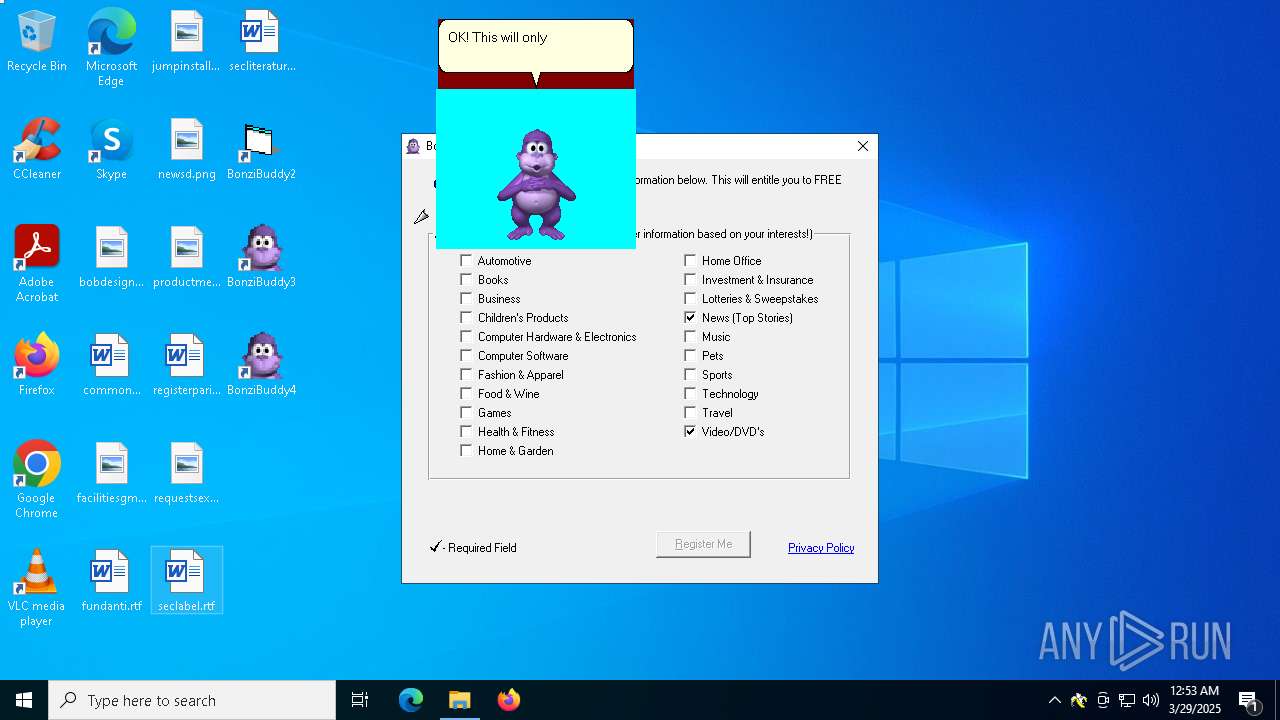The image size is (1280, 720).
Task: Check the Business interest box
Action: point(466,299)
